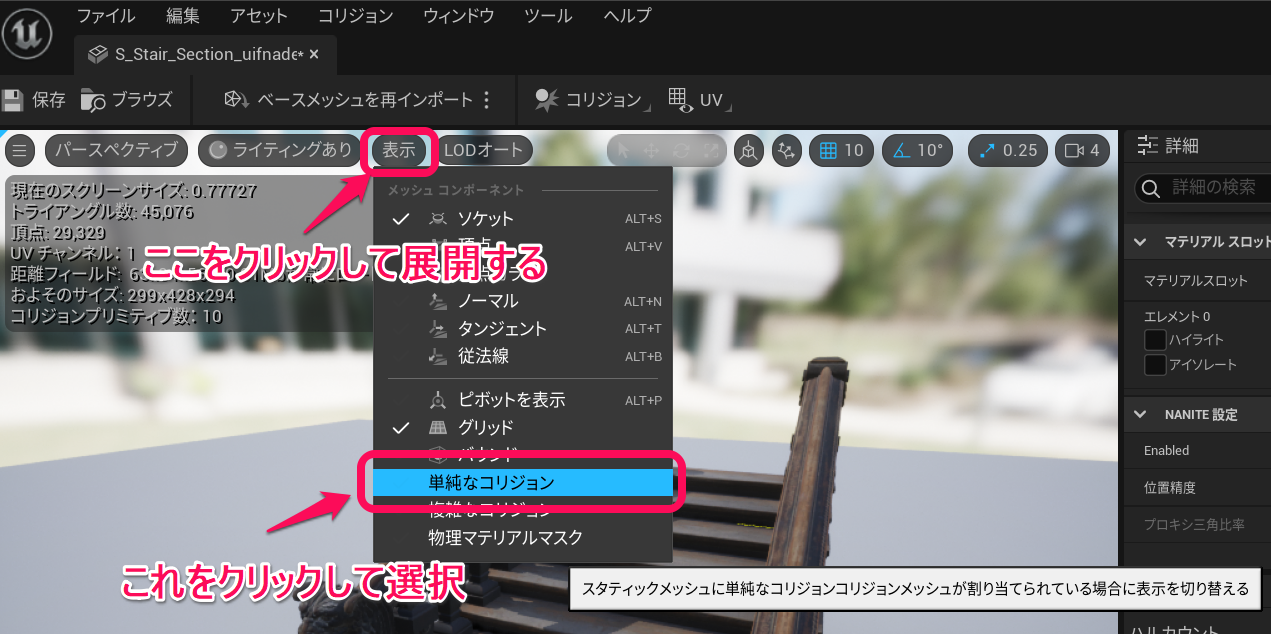This screenshot has width=1271, height=634.
Task: Select the translate move tool icon
Action: pyautogui.click(x=652, y=151)
